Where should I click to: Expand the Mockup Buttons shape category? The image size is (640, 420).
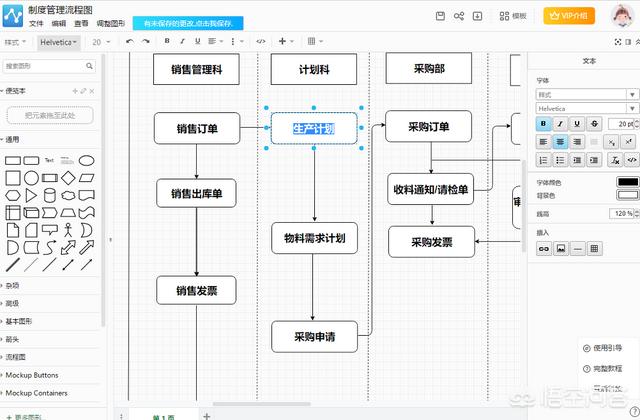[32, 375]
